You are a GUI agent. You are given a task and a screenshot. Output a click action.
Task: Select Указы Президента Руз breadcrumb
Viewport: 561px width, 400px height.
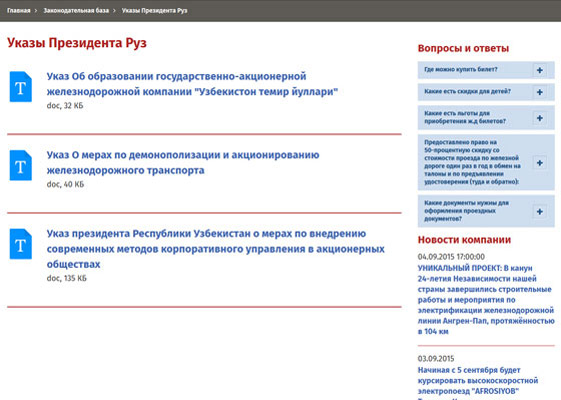click(x=154, y=10)
